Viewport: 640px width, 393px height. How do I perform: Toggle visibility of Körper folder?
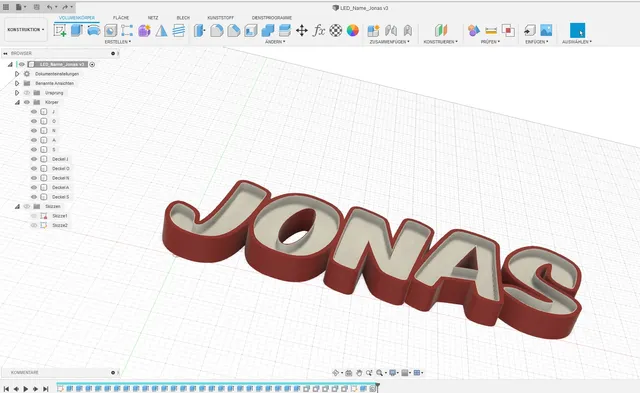coord(27,102)
